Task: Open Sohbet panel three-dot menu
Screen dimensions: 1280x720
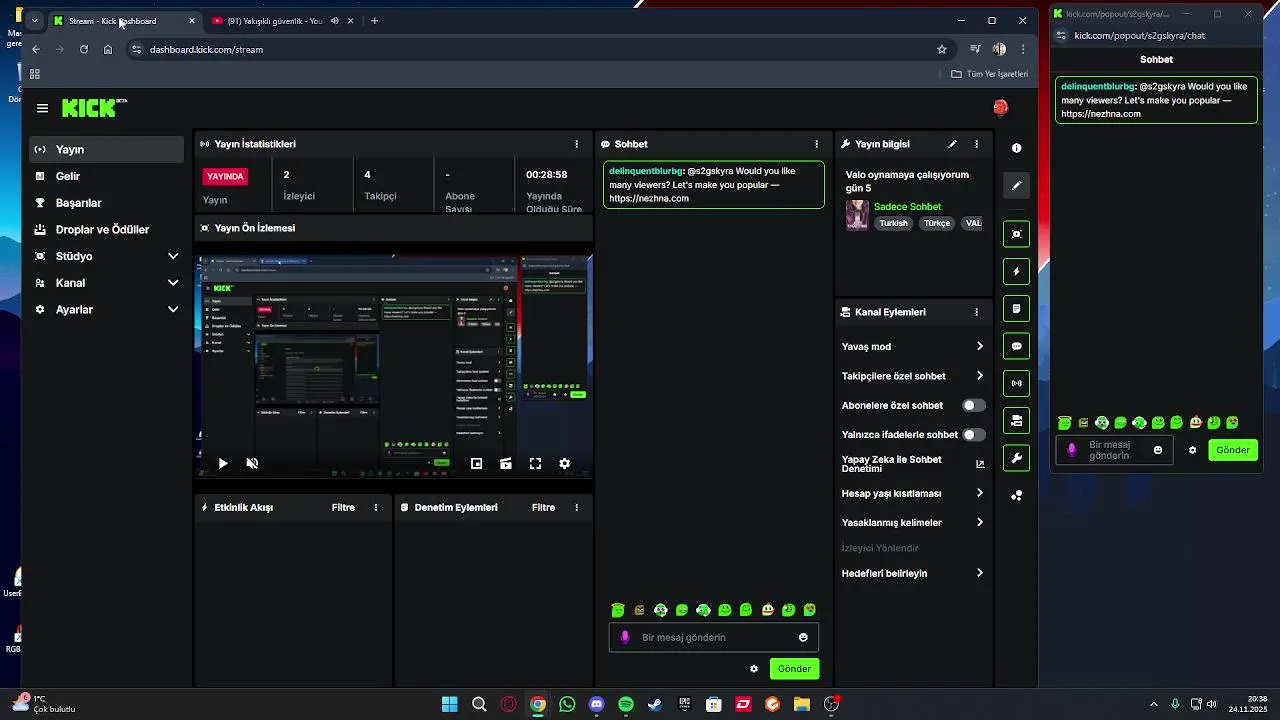Action: point(816,144)
